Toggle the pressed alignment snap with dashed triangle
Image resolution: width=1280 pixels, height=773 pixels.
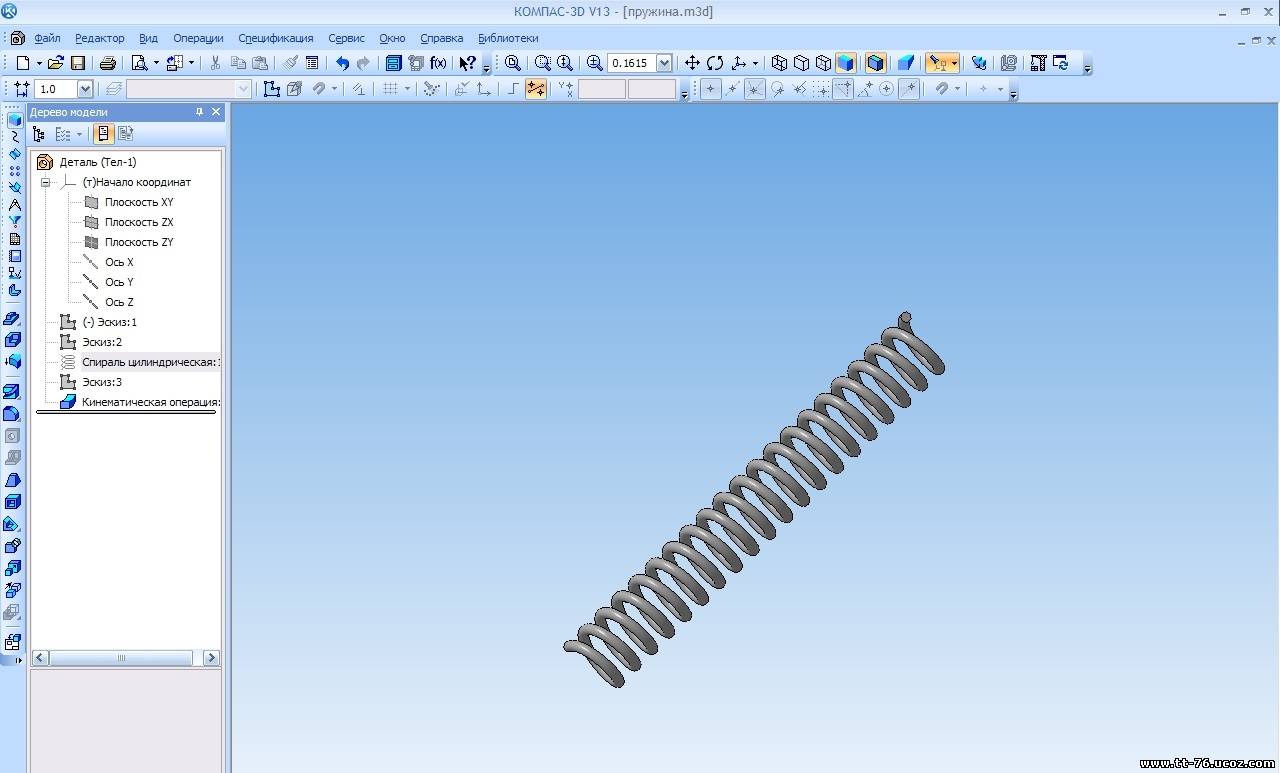pos(843,89)
